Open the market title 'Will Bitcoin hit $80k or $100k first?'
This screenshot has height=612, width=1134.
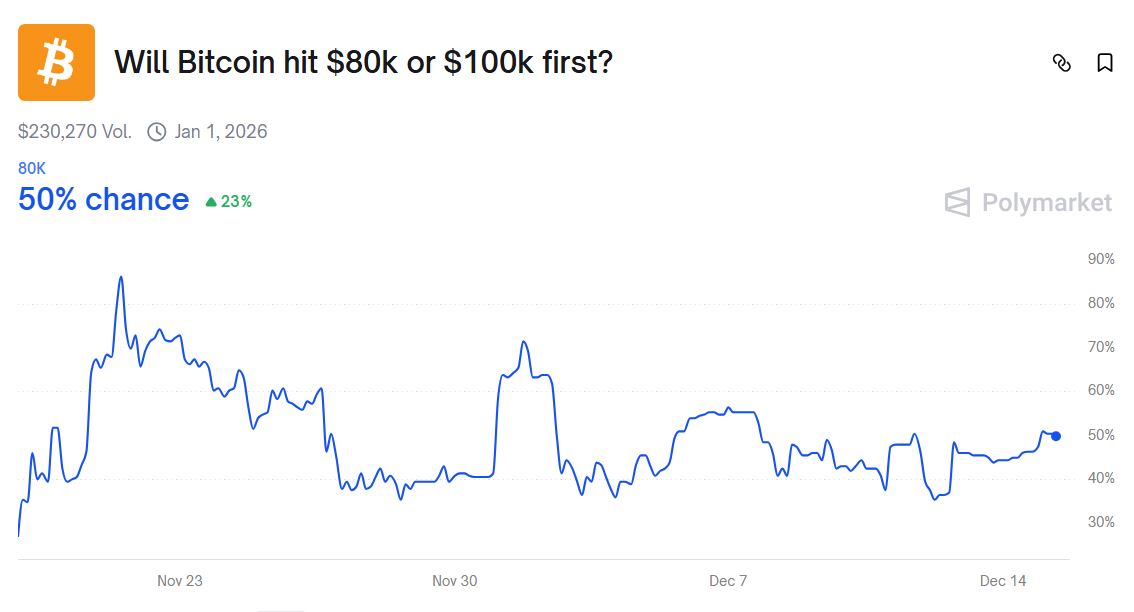pyautogui.click(x=363, y=62)
